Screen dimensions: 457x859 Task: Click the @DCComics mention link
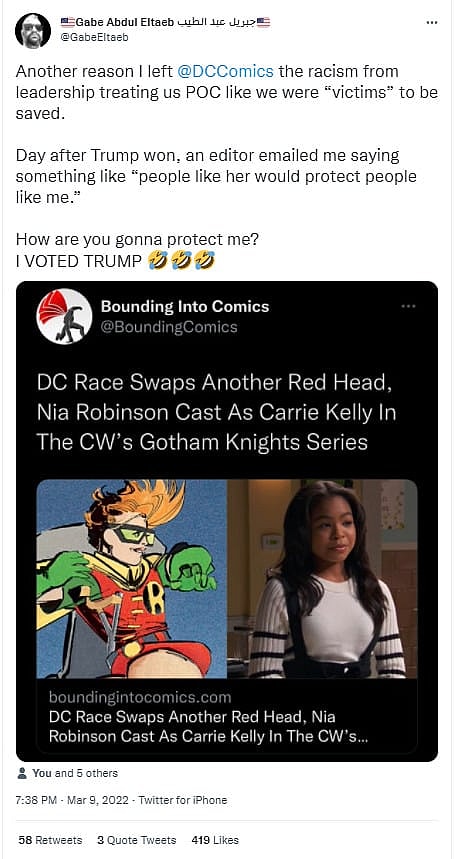click(x=226, y=71)
